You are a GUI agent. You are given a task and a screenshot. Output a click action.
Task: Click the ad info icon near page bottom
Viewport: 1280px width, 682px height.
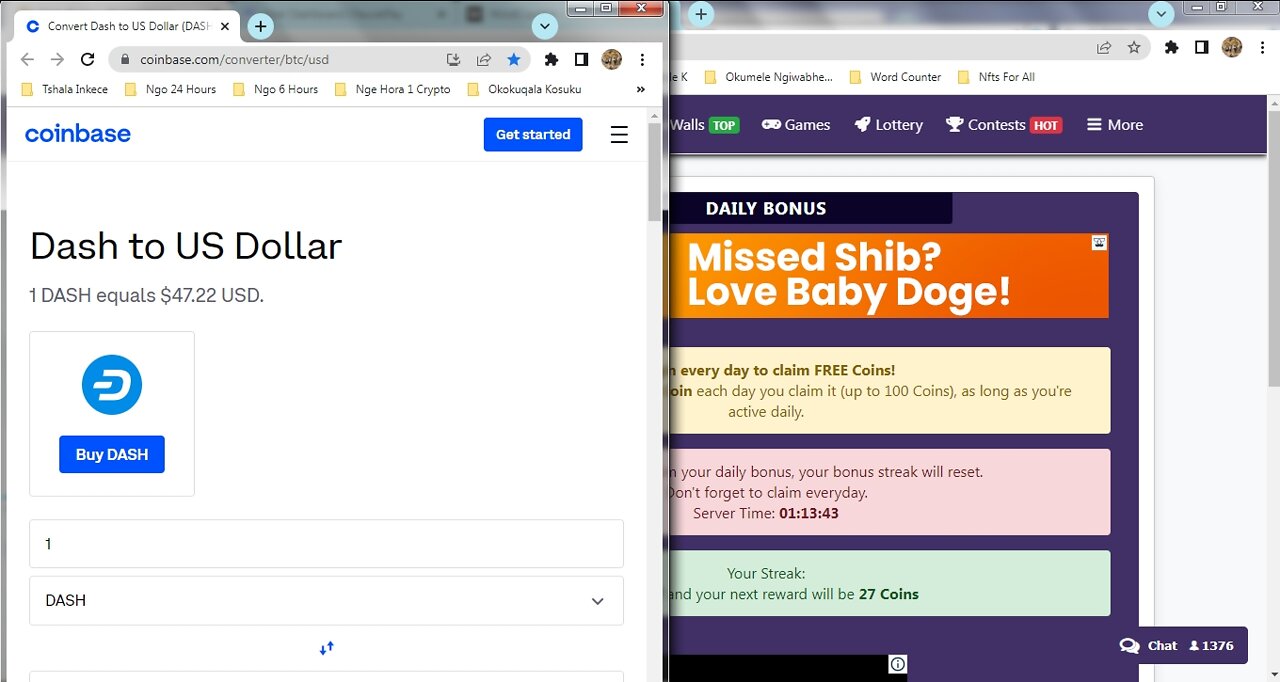pos(898,664)
